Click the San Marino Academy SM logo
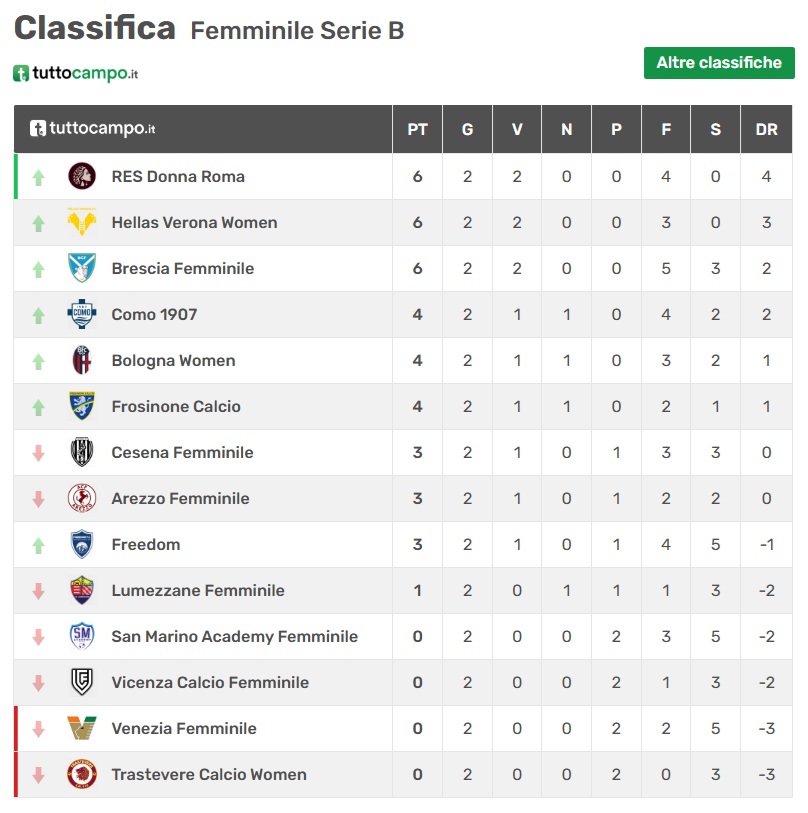The image size is (808, 813). pyautogui.click(x=82, y=636)
